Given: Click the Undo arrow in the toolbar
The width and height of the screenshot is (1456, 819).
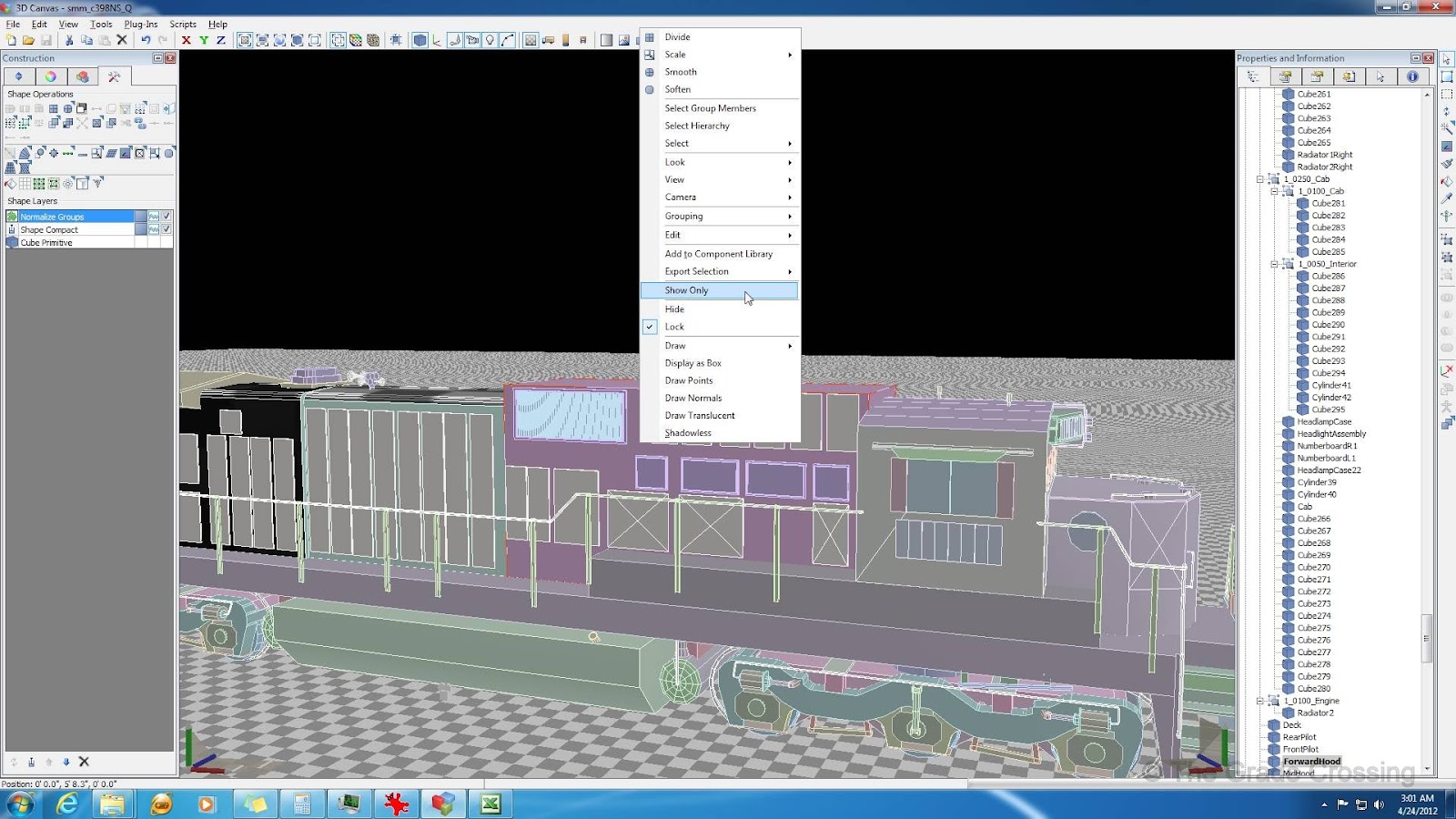Looking at the screenshot, I should [x=146, y=40].
